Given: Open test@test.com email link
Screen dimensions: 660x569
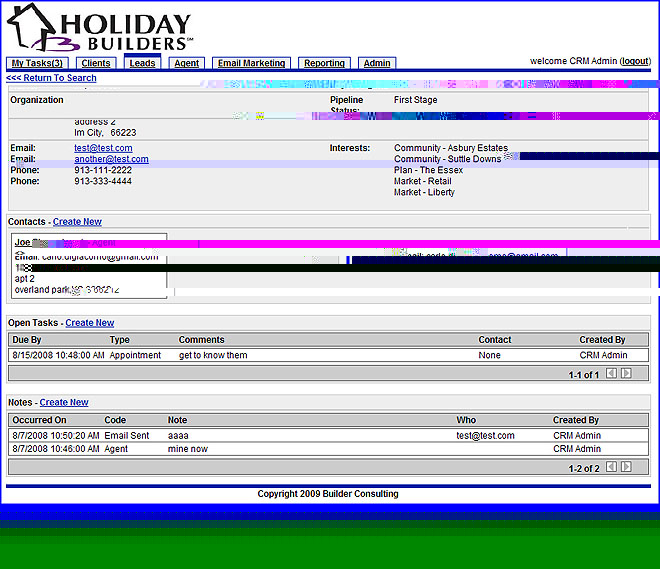Looking at the screenshot, I should pos(103,148).
